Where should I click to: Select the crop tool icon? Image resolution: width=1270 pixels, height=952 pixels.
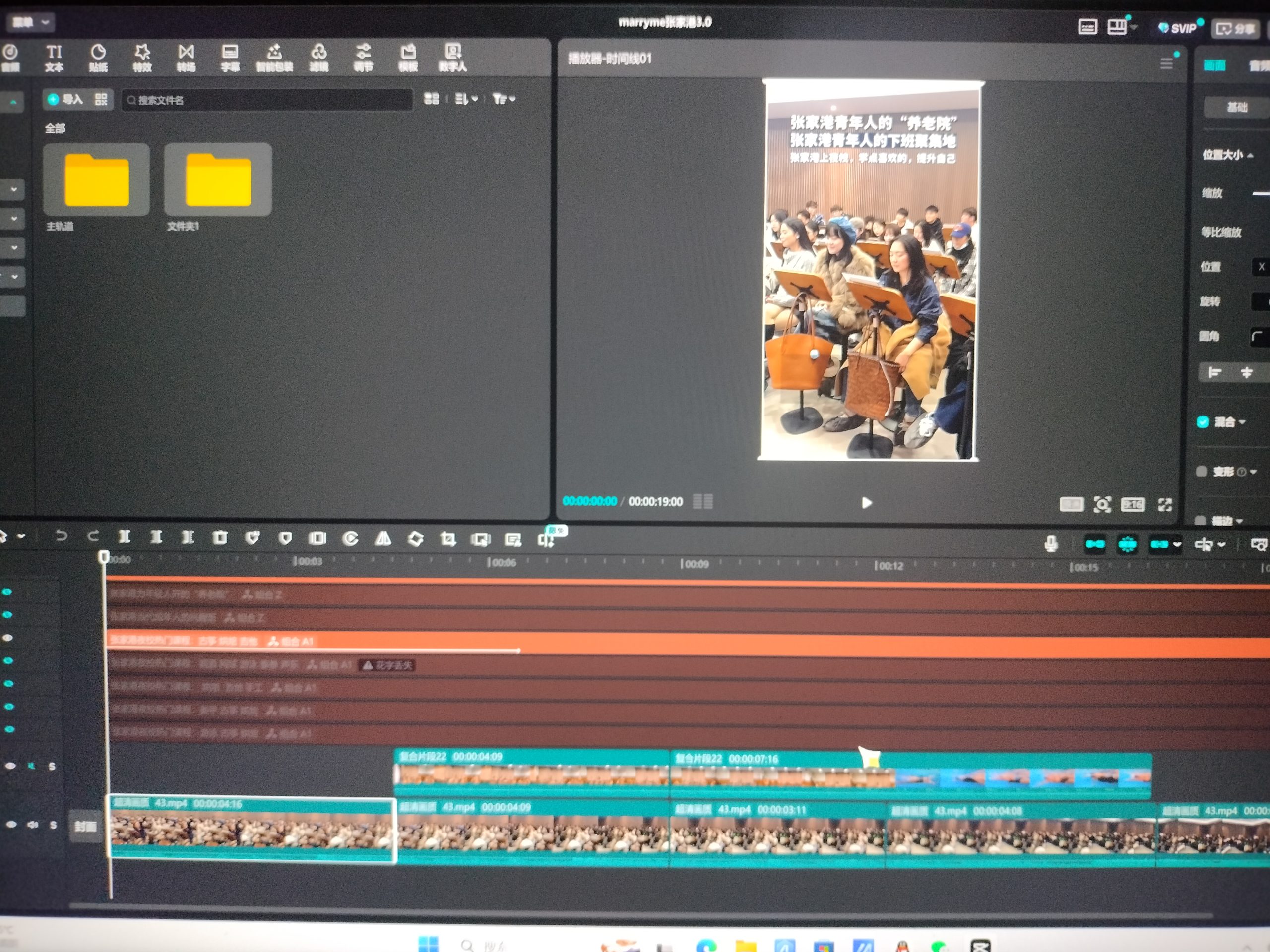click(448, 539)
